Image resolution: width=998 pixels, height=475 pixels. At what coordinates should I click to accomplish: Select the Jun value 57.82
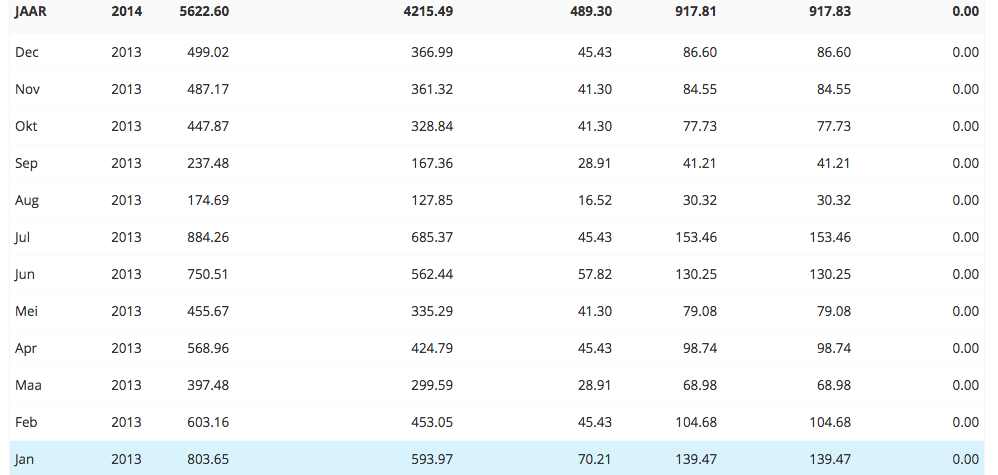click(x=595, y=274)
